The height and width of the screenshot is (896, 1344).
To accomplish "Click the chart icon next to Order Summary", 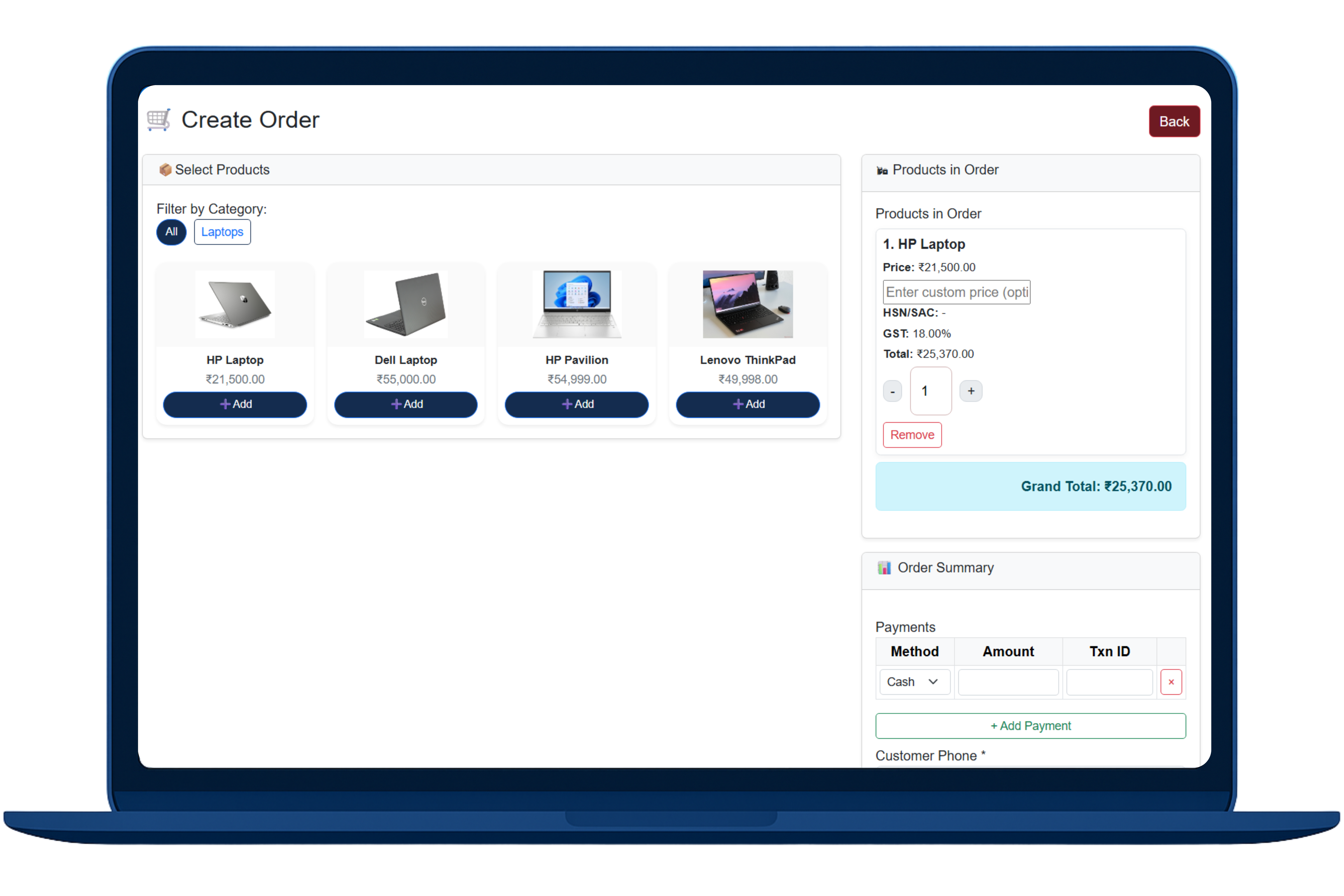I will [x=885, y=568].
